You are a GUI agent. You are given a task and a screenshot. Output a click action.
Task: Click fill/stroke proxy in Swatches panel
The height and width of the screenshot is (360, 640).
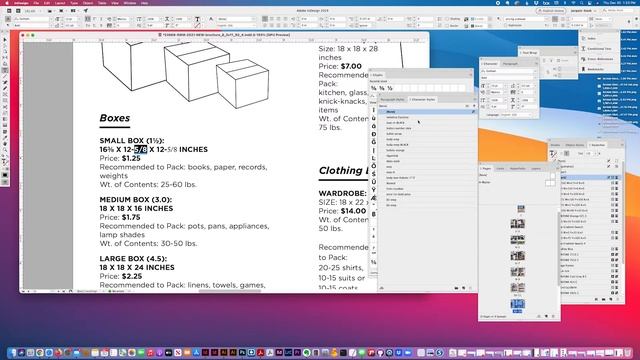pos(553,154)
